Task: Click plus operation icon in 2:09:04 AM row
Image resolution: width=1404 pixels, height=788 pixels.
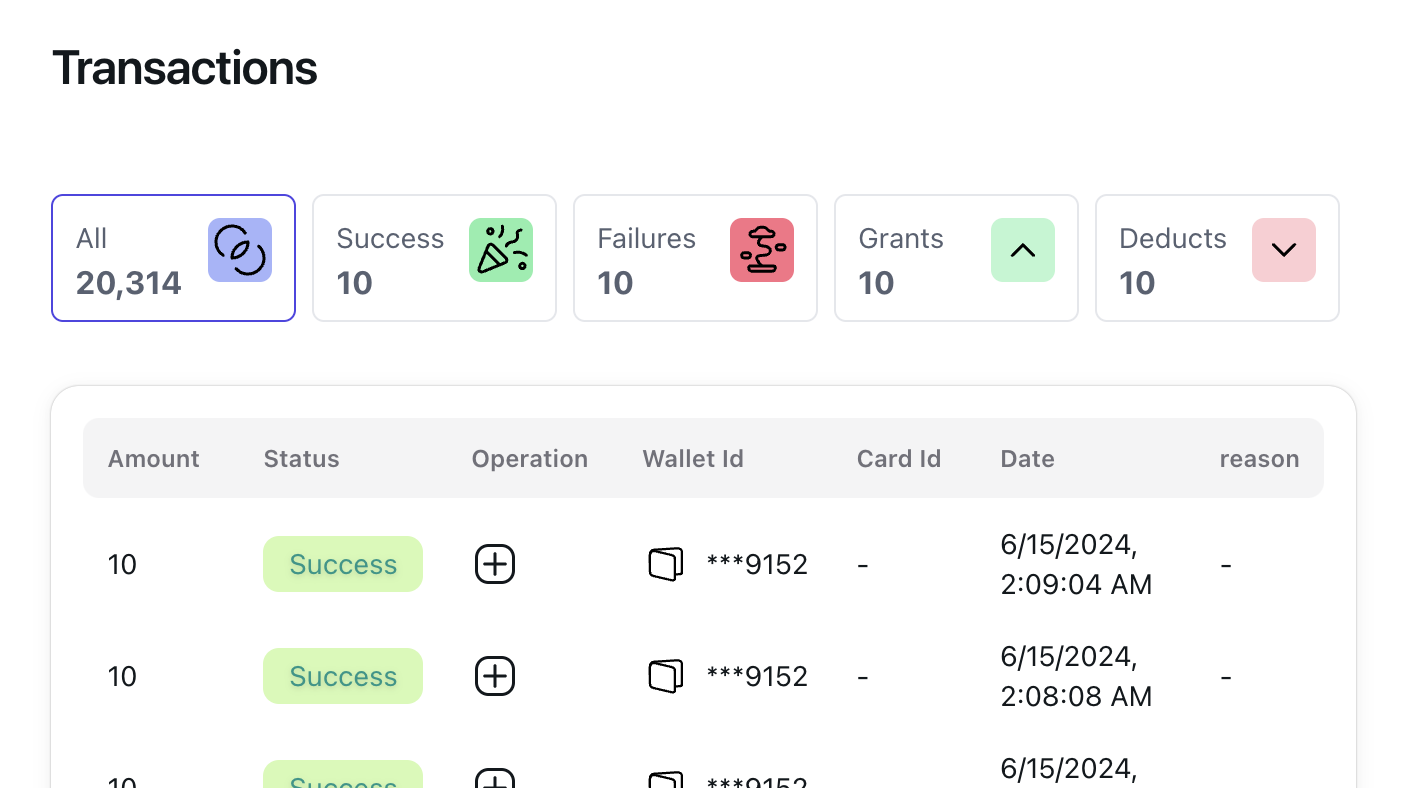Action: tap(494, 564)
